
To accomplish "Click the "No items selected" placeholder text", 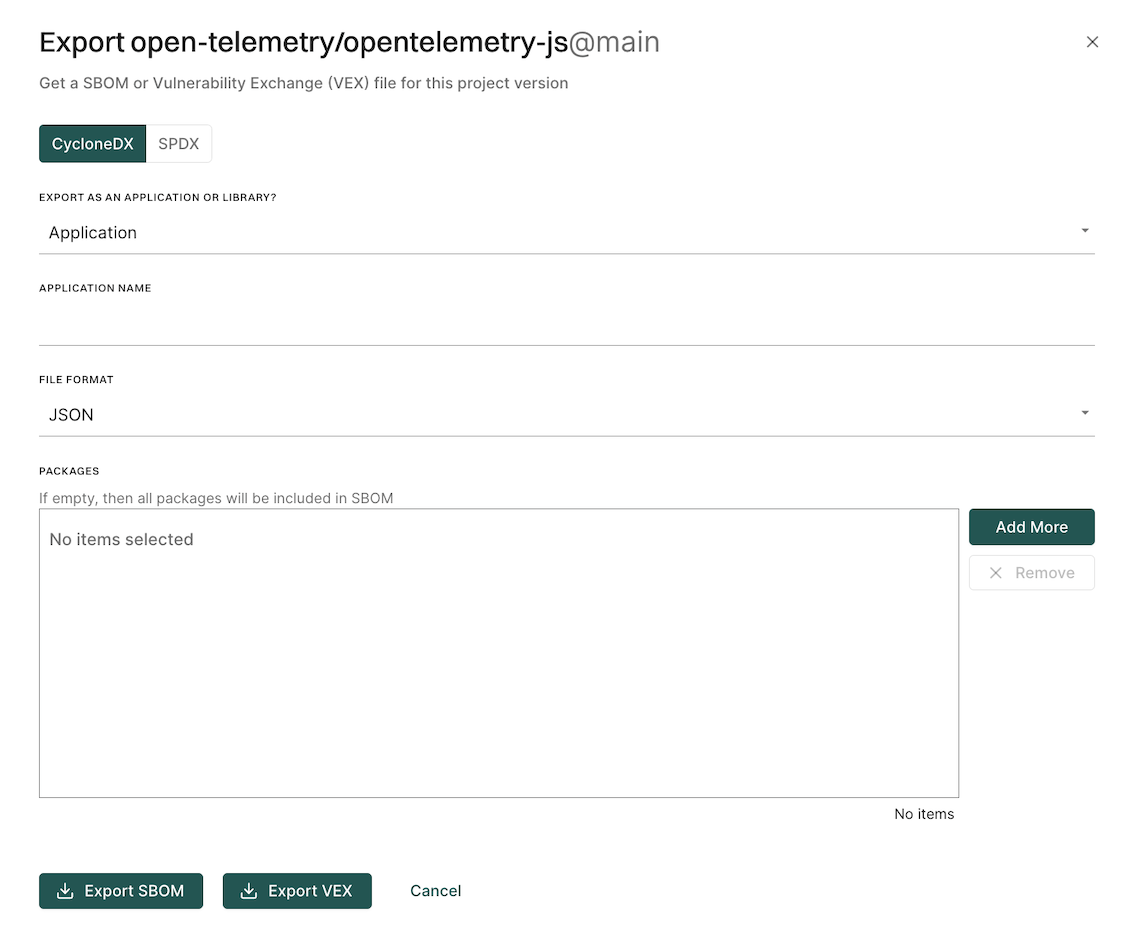I will pos(121,540).
